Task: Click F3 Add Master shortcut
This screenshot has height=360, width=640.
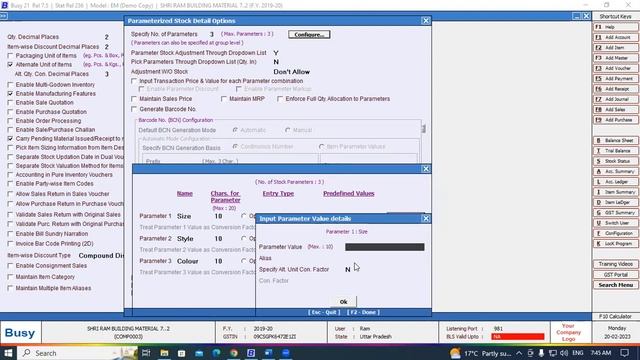Action: coord(616,58)
